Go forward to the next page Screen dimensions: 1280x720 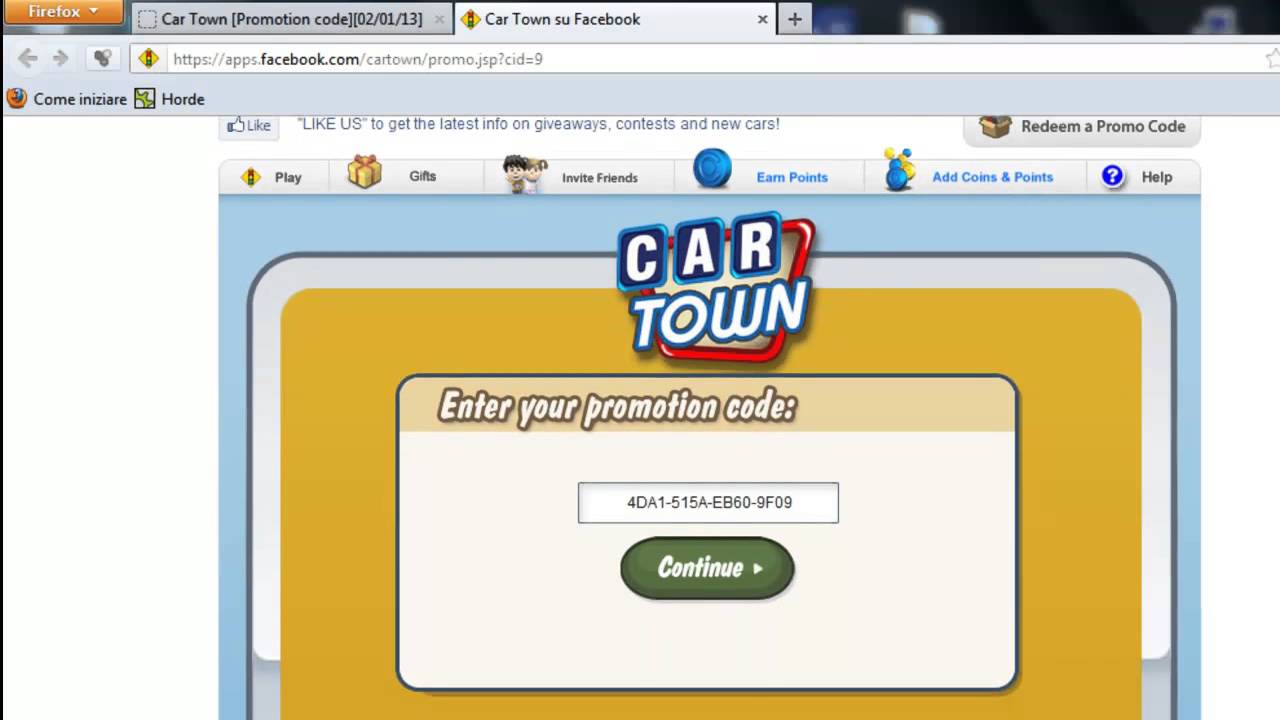click(x=61, y=59)
